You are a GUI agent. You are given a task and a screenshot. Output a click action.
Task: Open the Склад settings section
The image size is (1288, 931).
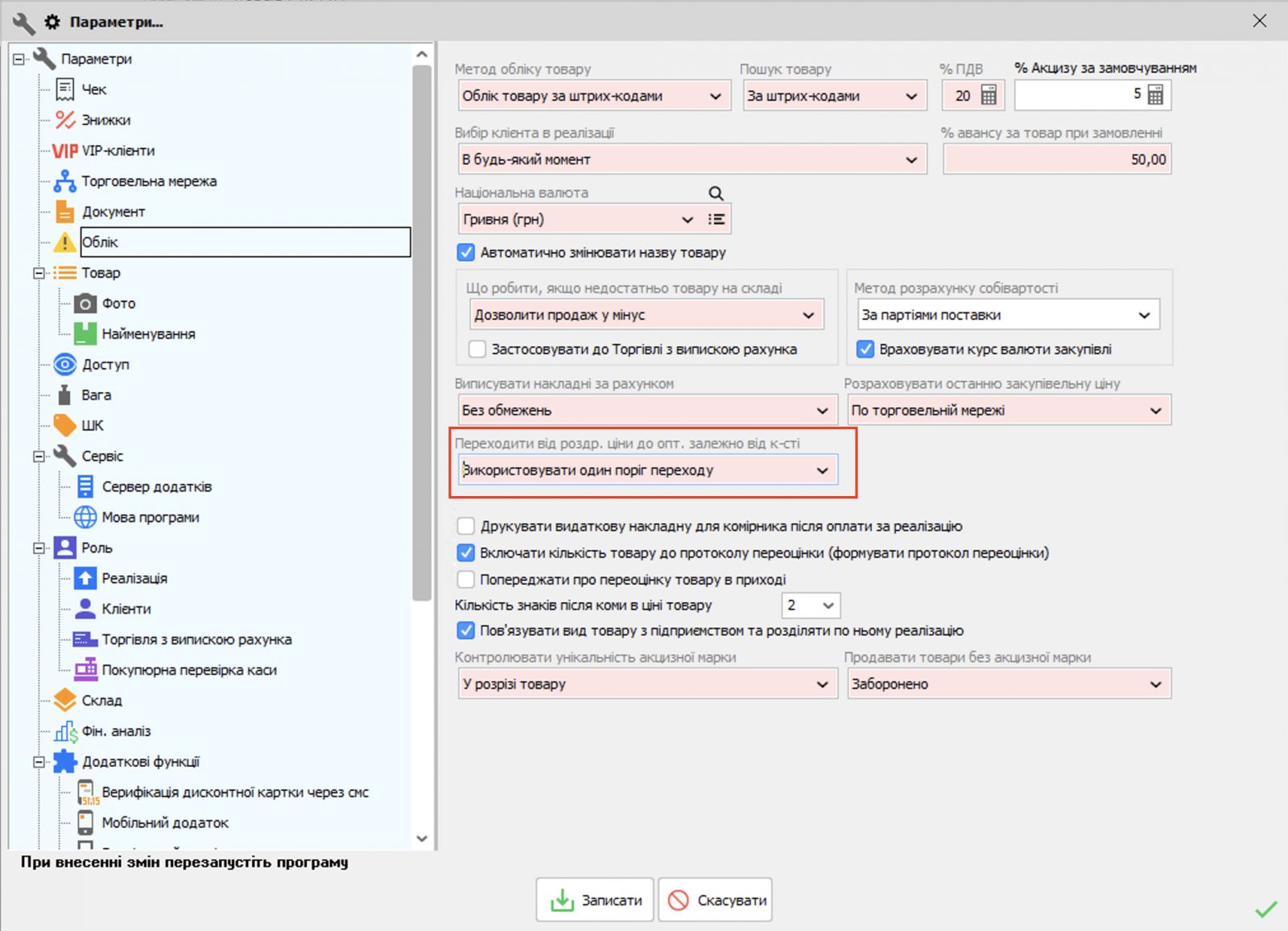coord(101,701)
